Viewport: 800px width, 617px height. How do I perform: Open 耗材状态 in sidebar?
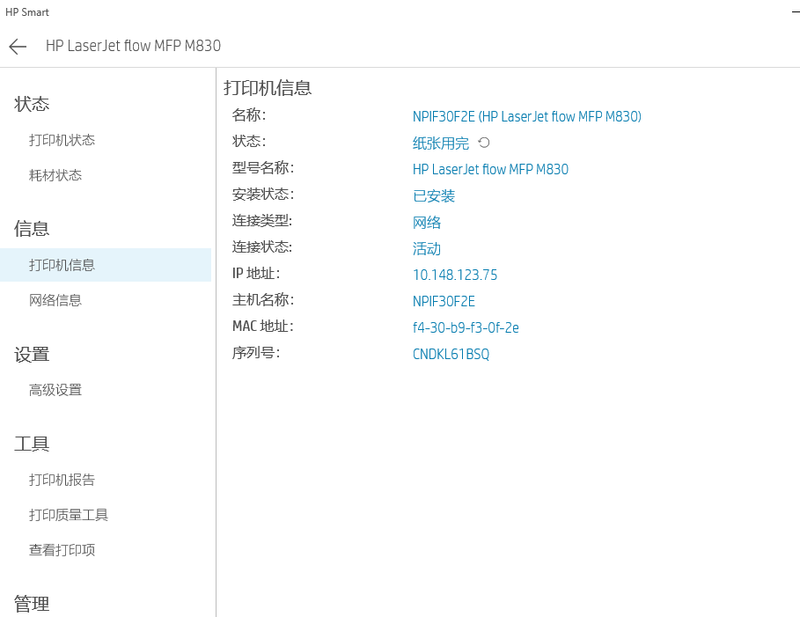tap(55, 175)
